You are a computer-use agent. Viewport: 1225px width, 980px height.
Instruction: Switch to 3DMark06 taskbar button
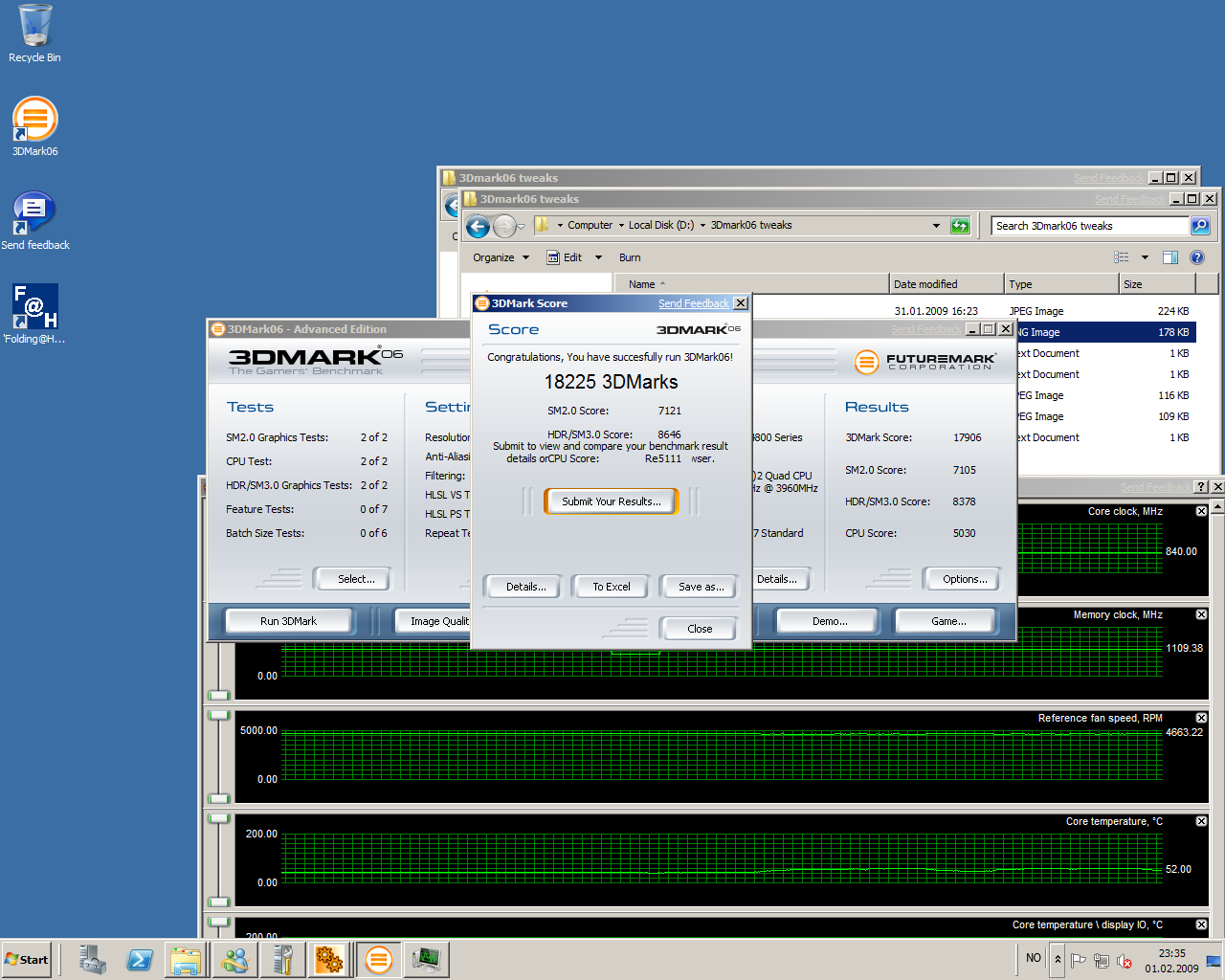379,959
